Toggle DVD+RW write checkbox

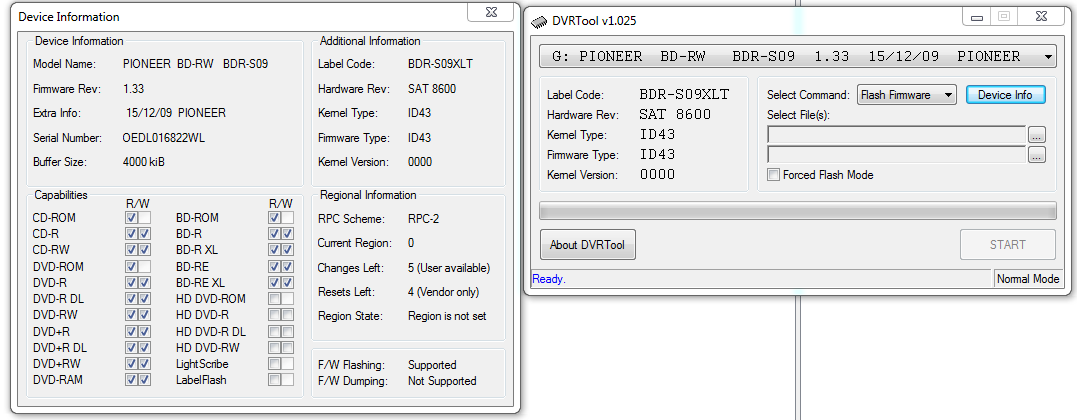(144, 364)
